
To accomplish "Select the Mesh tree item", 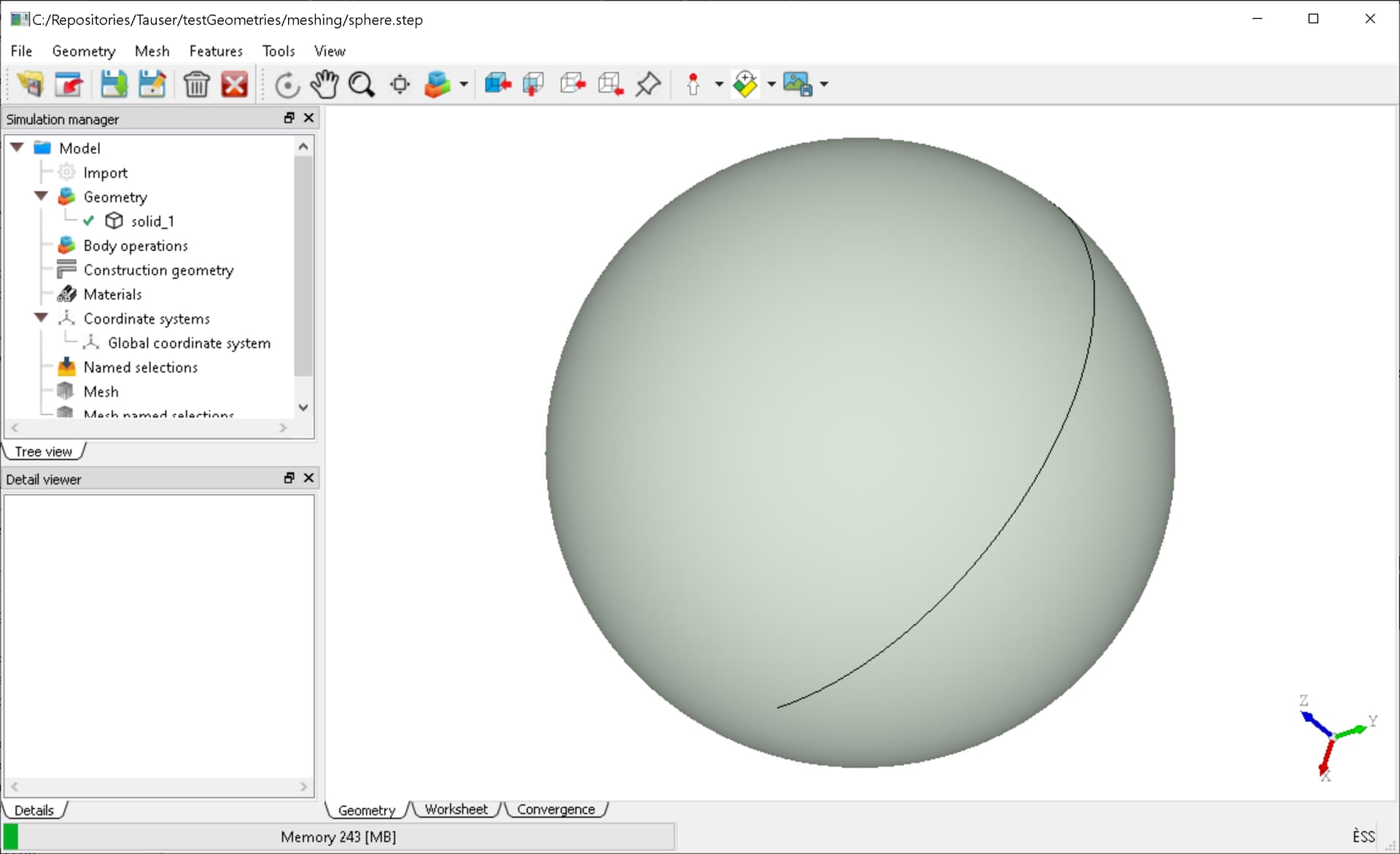I will [101, 392].
